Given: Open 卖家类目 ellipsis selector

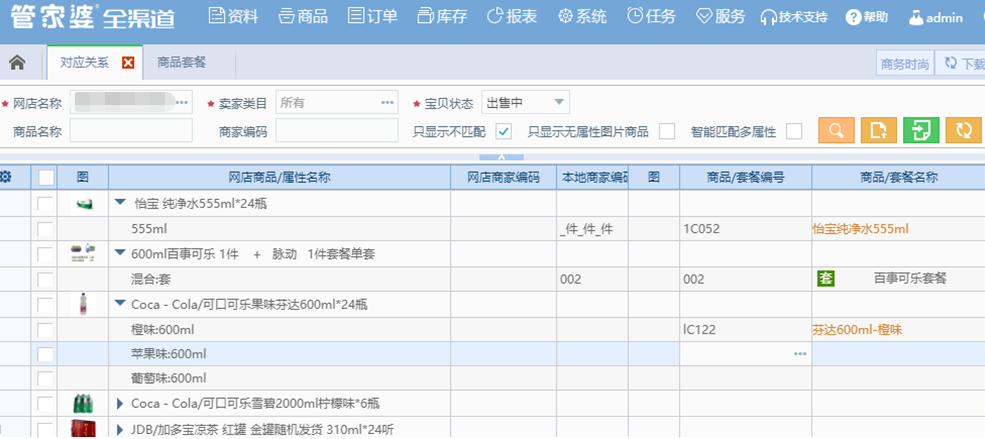Looking at the screenshot, I should coord(388,102).
